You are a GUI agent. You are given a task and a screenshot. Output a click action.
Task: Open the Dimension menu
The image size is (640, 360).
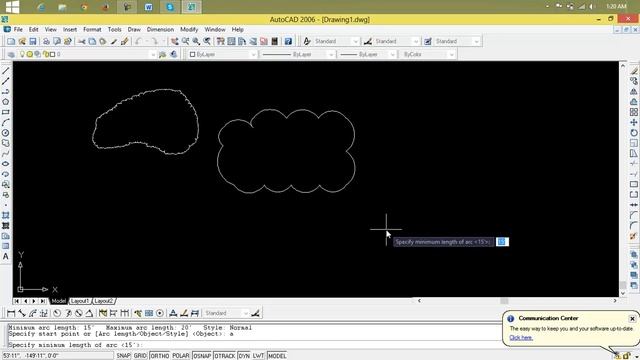(160, 29)
